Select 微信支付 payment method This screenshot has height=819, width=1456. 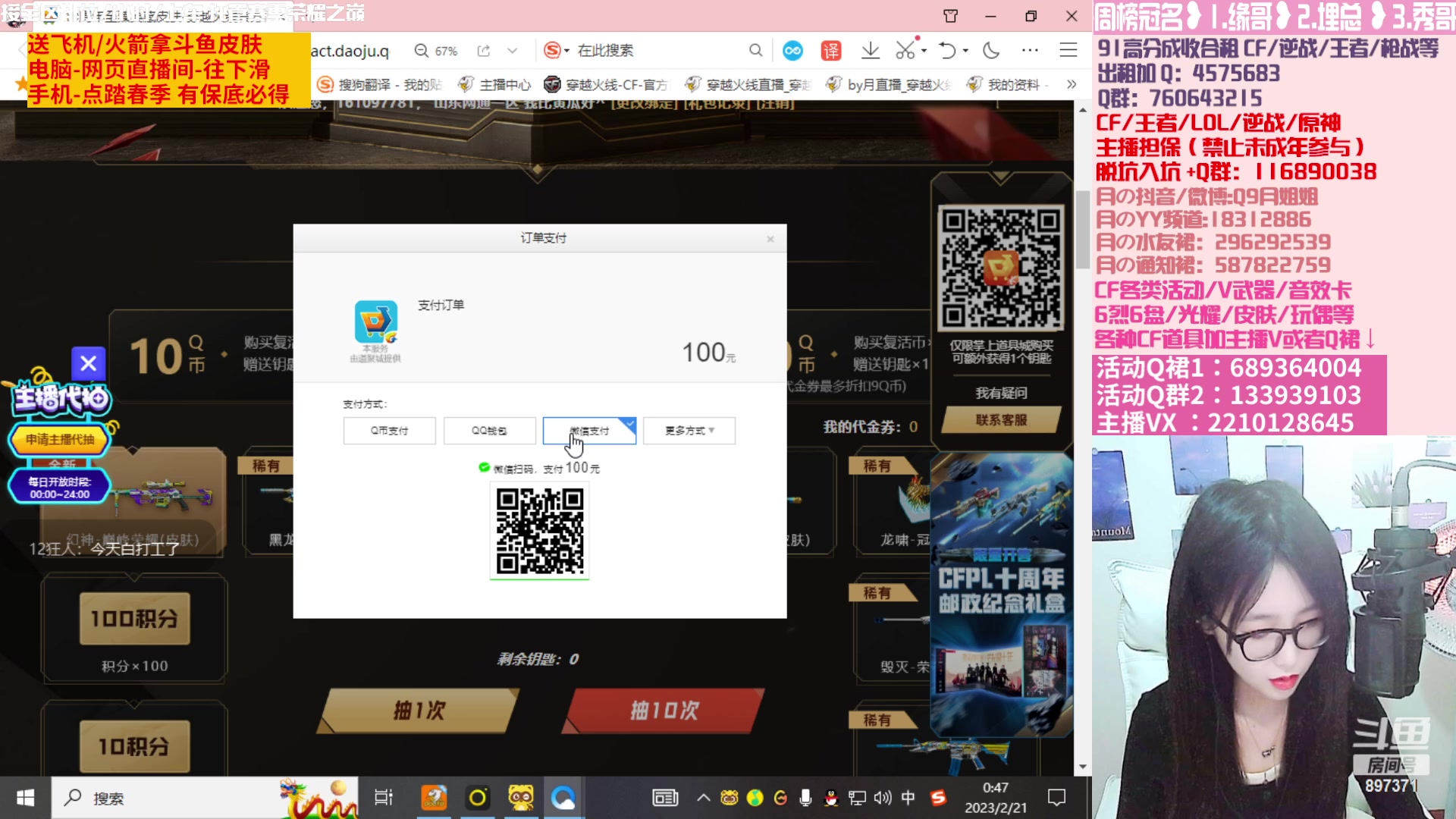(589, 431)
